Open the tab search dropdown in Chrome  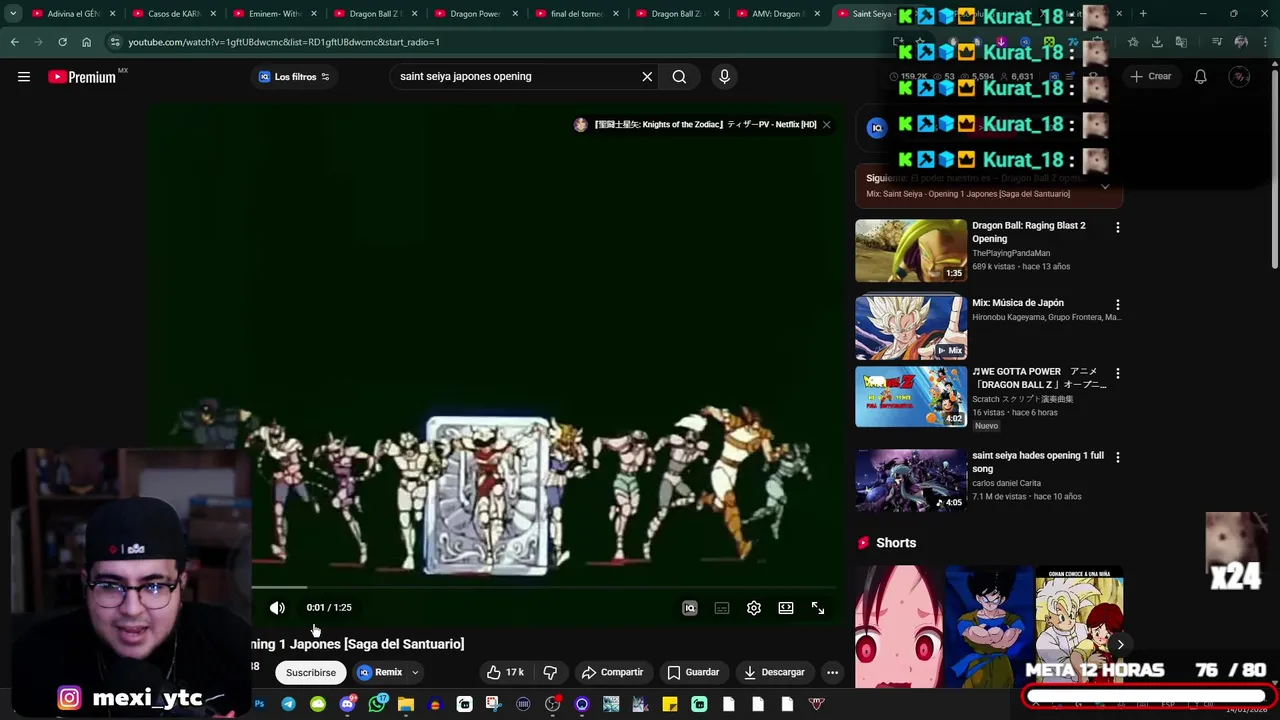coord(12,14)
